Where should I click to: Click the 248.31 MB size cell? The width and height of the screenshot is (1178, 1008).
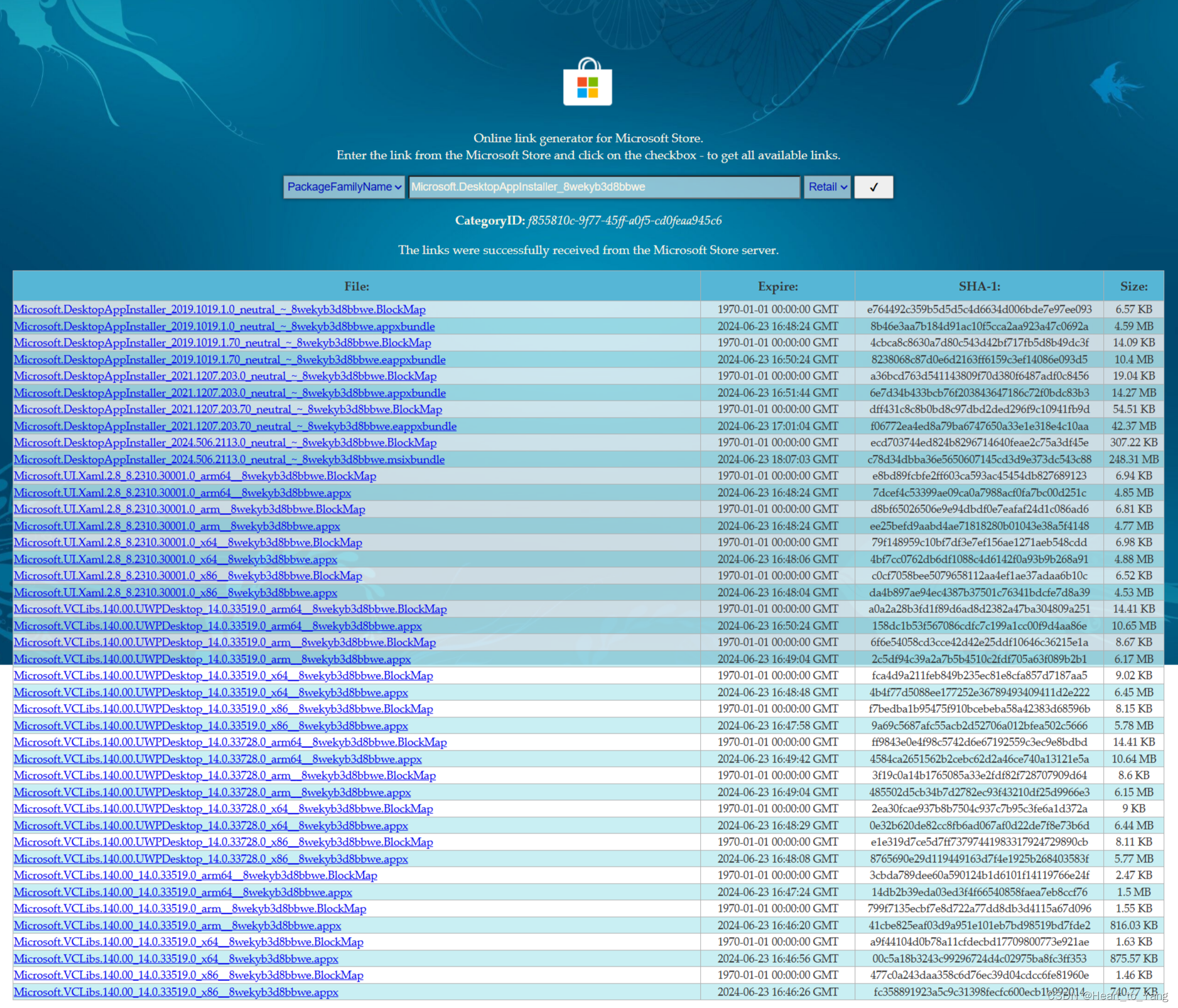(x=1133, y=460)
